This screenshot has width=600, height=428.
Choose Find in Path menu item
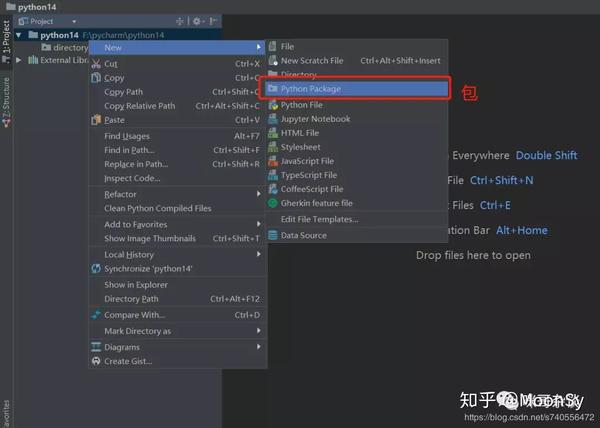(178, 150)
